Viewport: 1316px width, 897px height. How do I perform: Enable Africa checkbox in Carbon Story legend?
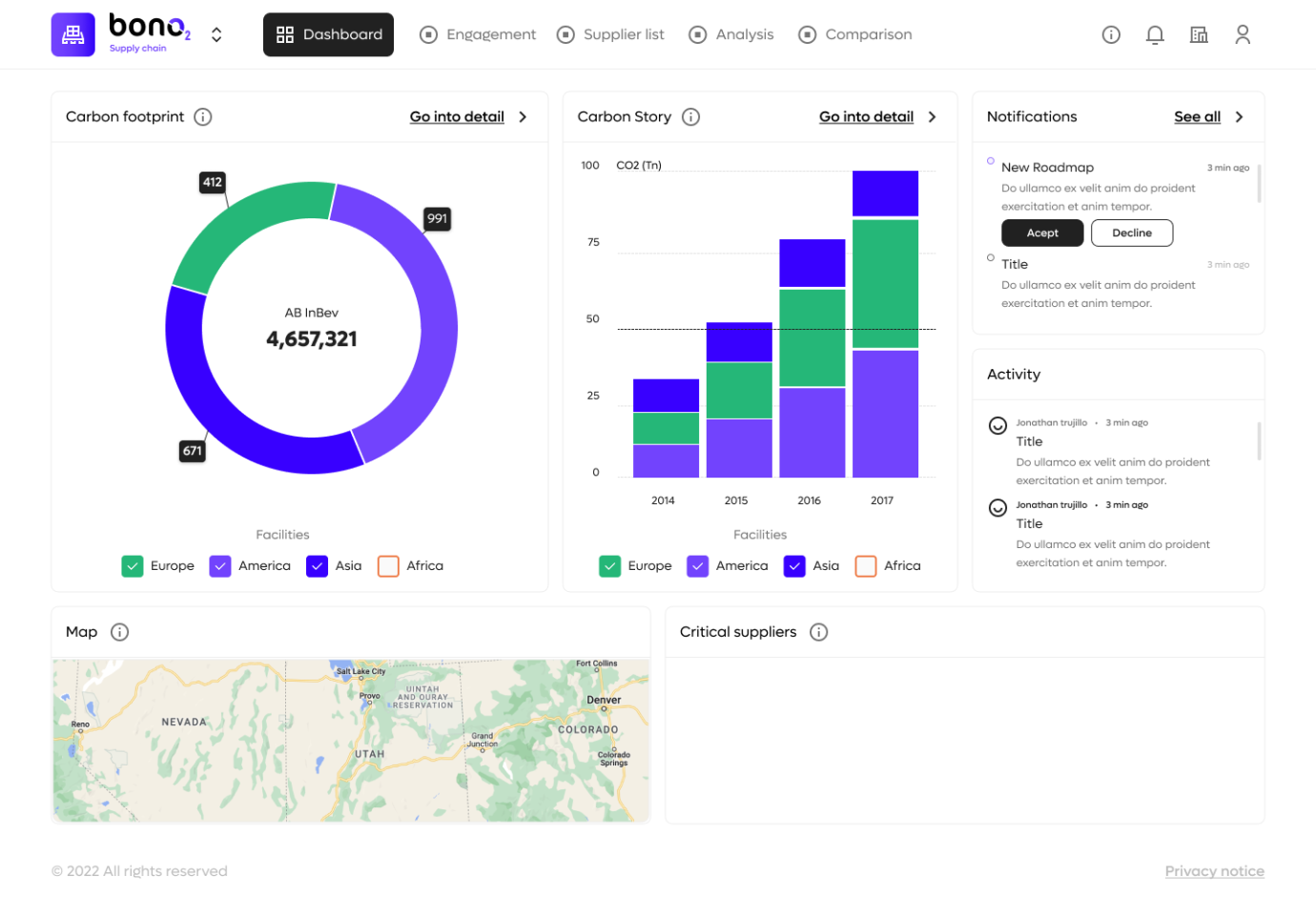point(865,566)
